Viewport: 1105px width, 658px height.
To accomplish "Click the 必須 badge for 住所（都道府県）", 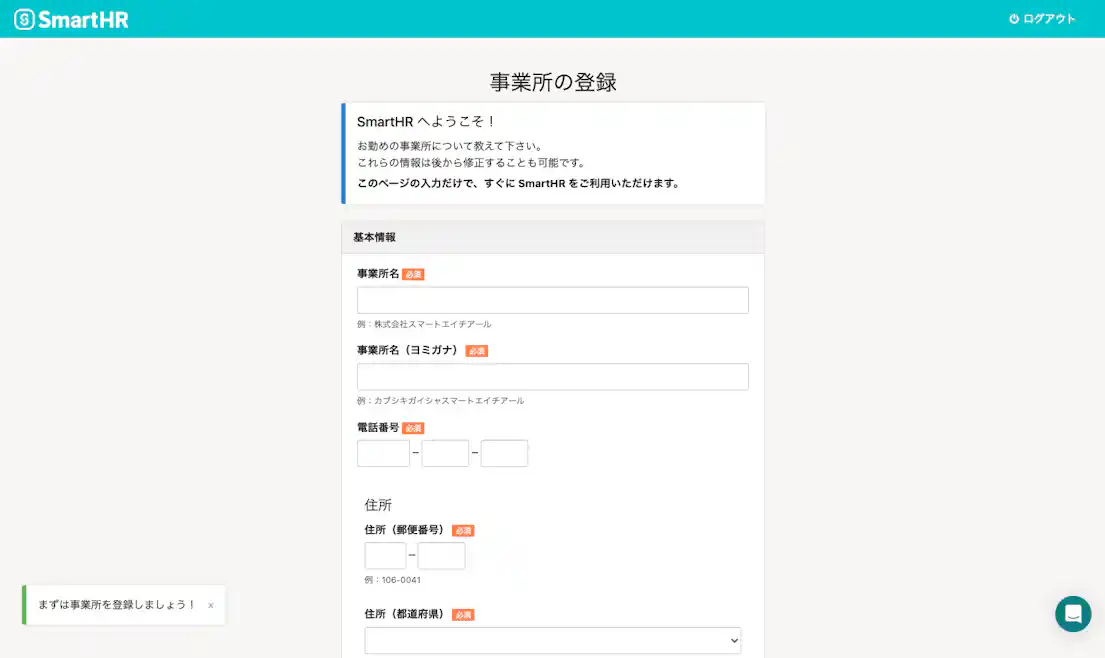I will (463, 614).
